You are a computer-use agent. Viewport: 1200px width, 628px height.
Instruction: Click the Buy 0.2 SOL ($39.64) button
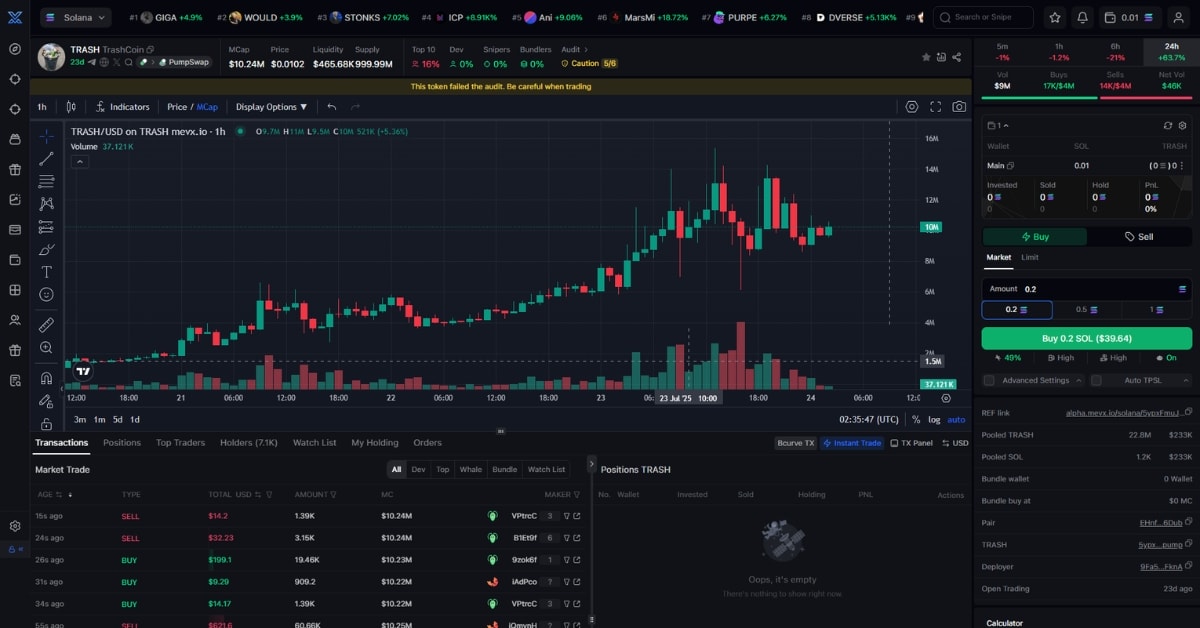pyautogui.click(x=1086, y=338)
